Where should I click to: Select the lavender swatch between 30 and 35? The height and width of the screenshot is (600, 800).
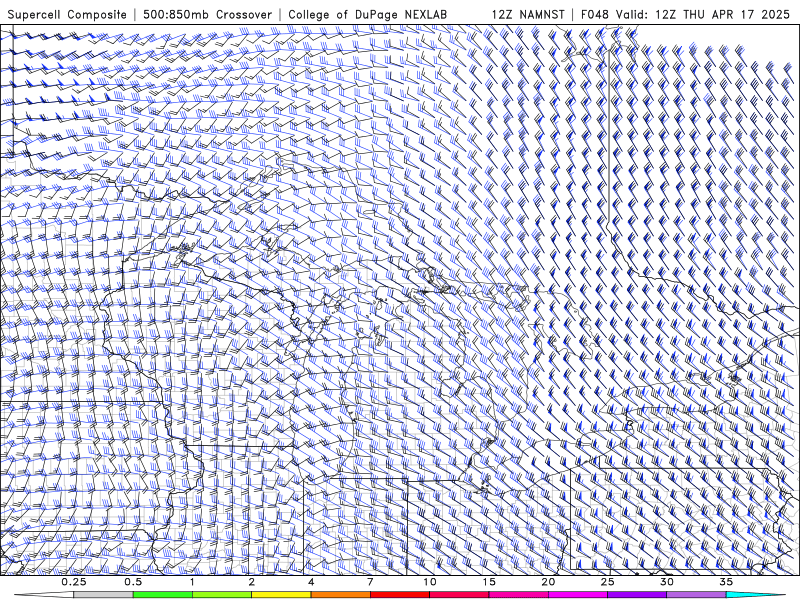(696, 595)
